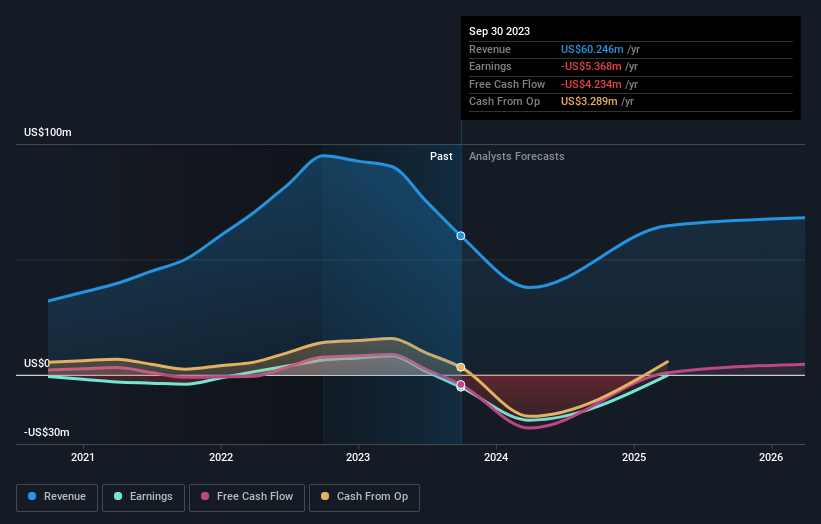Toggle the Free Cash Flow legend button
Image resolution: width=821 pixels, height=524 pixels.
click(x=247, y=497)
